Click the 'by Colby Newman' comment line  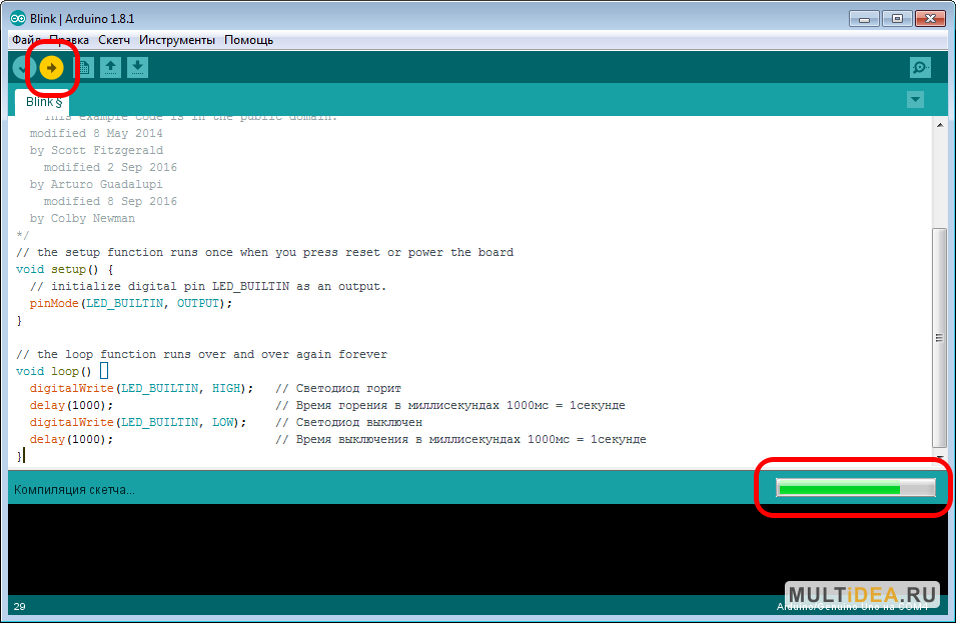[x=82, y=219]
